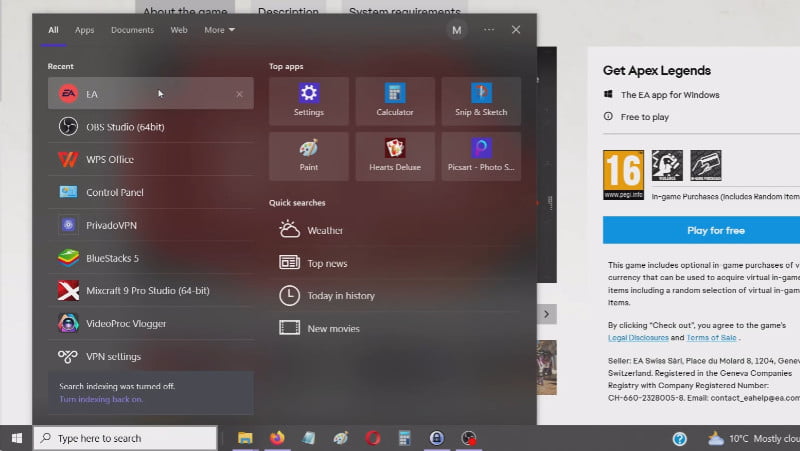
Task: Run the Top news quick search
Action: click(x=397, y=263)
